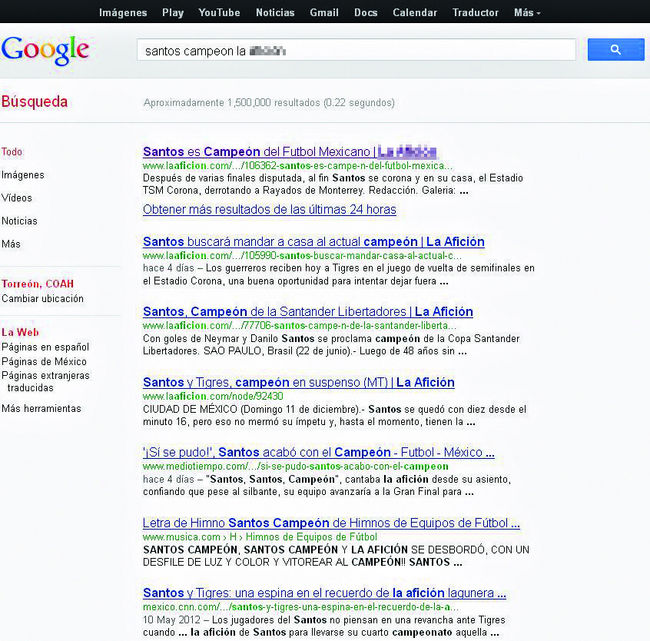Expand Más herramientas in sidebar
Image resolution: width=650 pixels, height=641 pixels.
[x=41, y=408]
